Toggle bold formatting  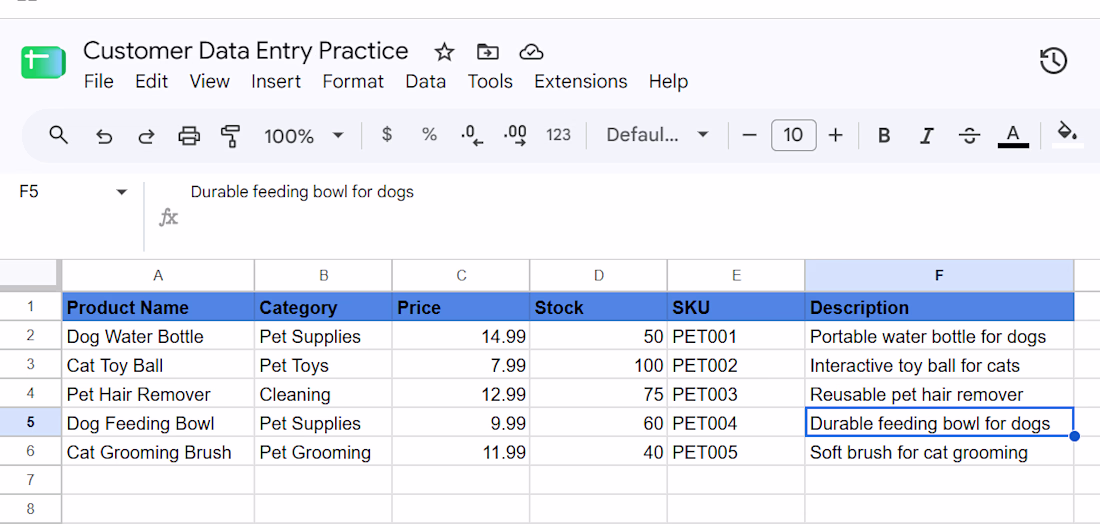[x=884, y=135]
